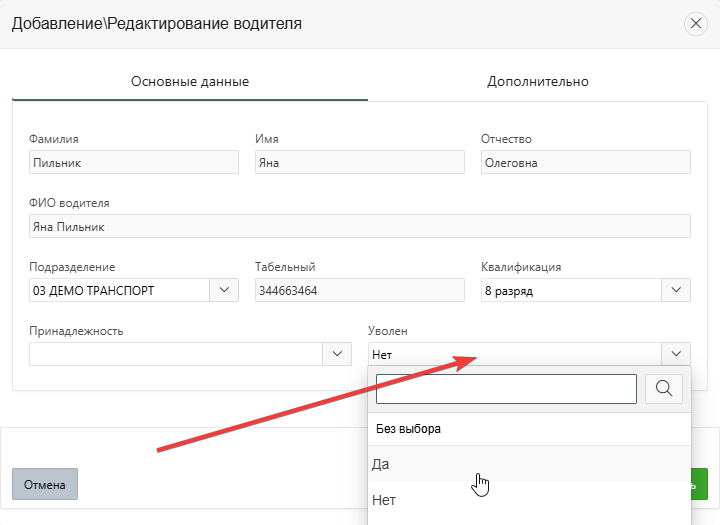Switch to the Основные данные tab

tap(190, 81)
